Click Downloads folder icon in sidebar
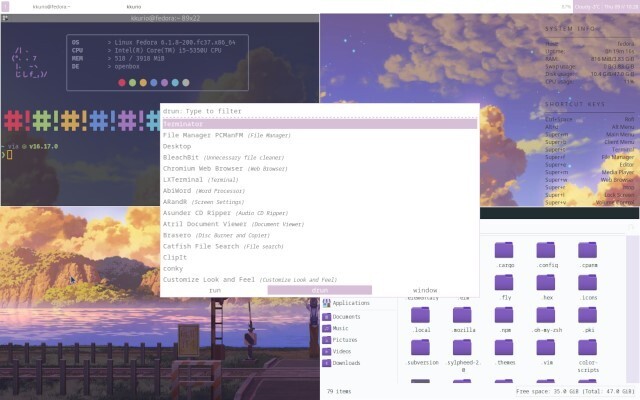The width and height of the screenshot is (640, 400). (327, 363)
